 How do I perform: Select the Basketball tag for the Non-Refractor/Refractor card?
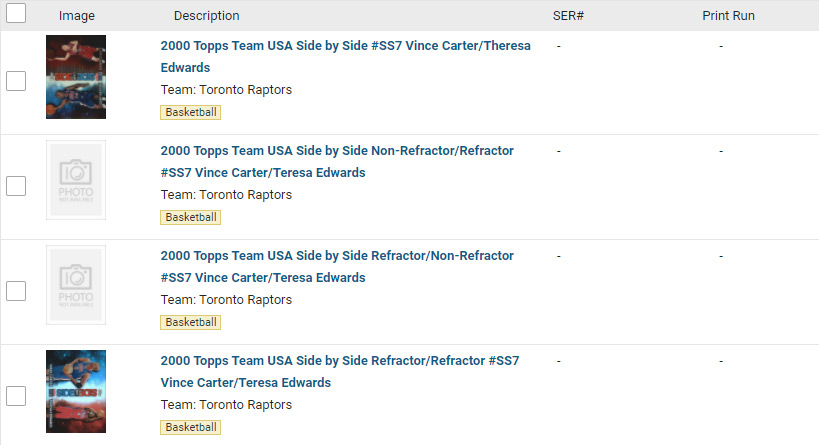point(190,217)
